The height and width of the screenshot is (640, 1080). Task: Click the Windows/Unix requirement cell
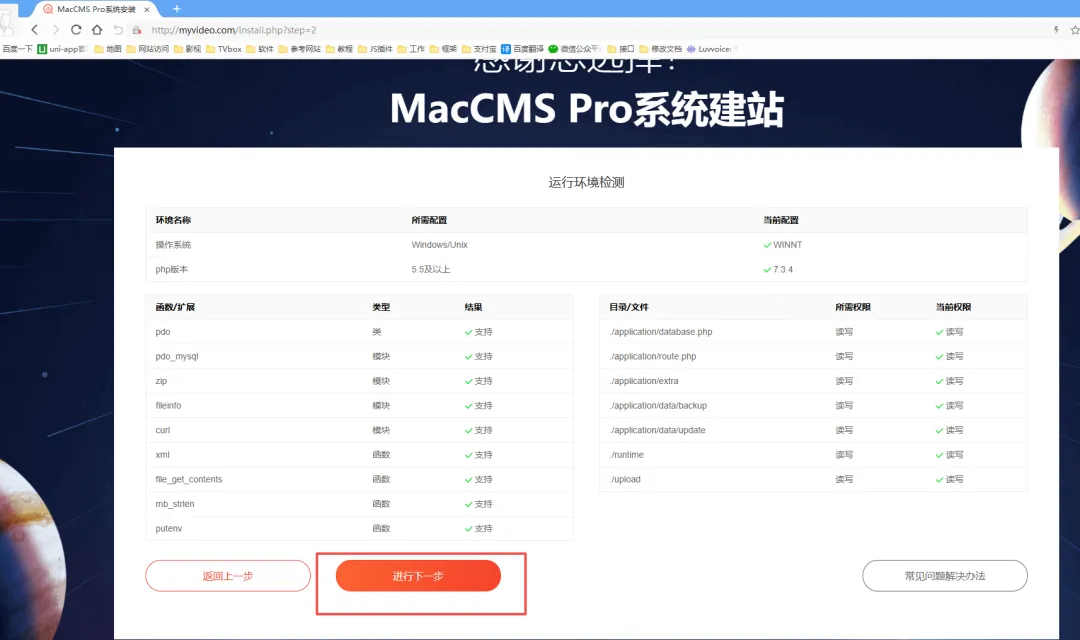tap(439, 245)
